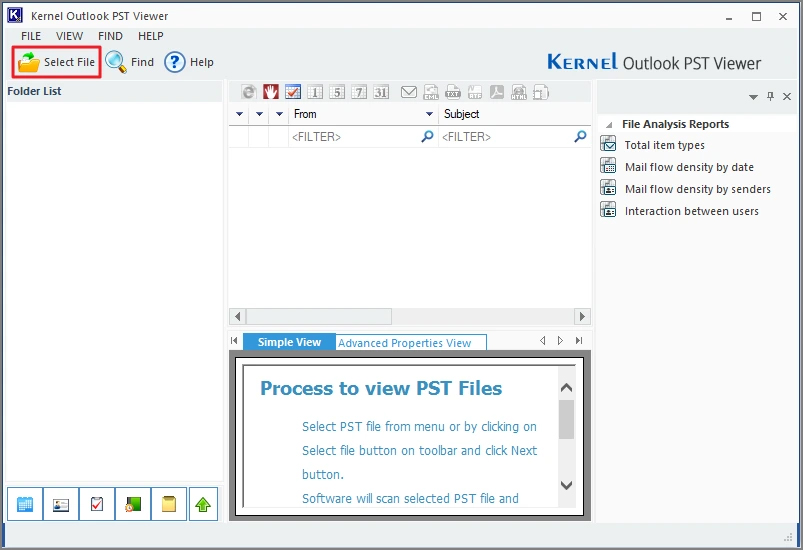Open the Find magnifier tool

(x=129, y=62)
